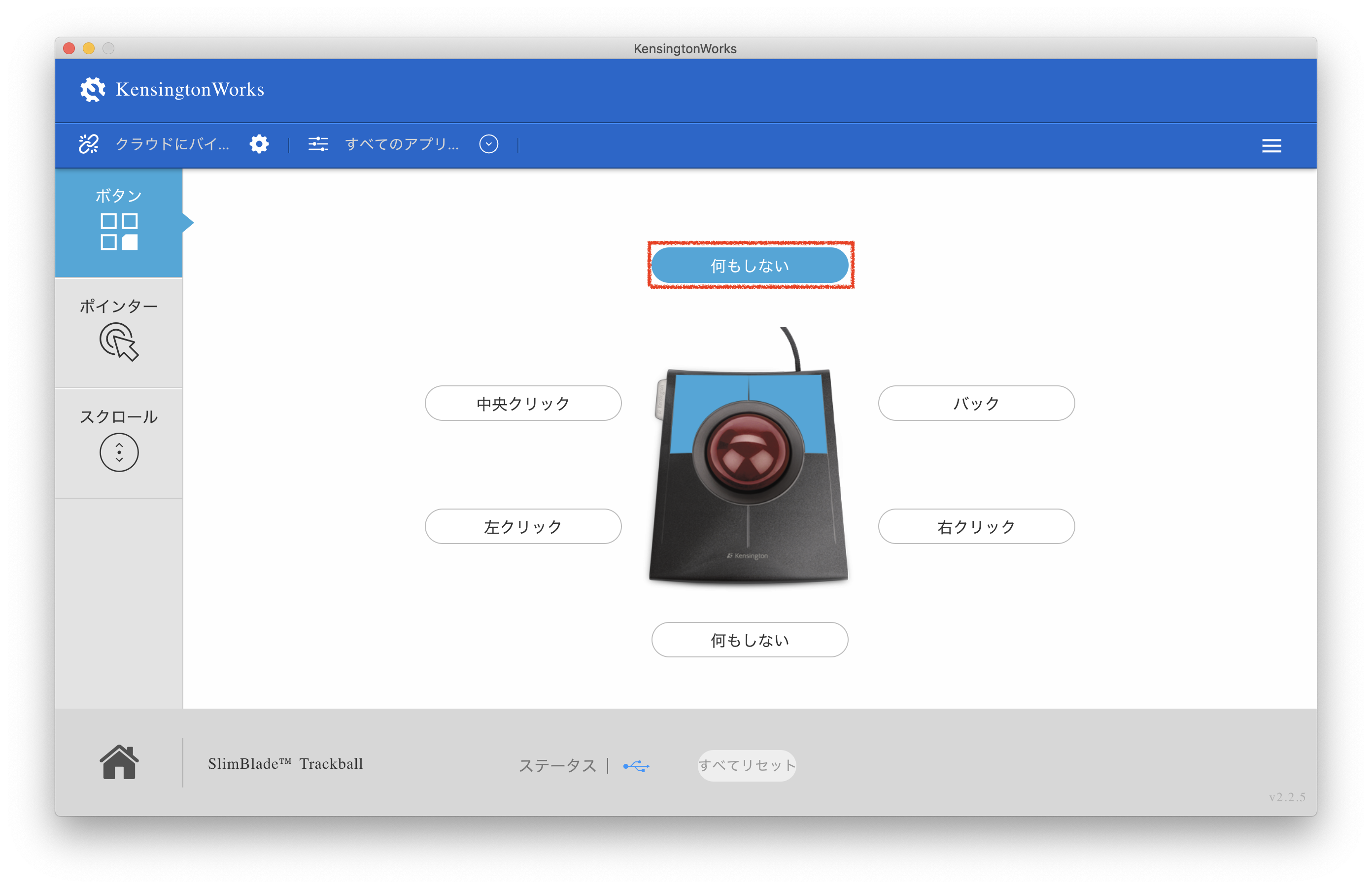Switch to the ポインター tab
This screenshot has width=1372, height=889.
pos(119,333)
